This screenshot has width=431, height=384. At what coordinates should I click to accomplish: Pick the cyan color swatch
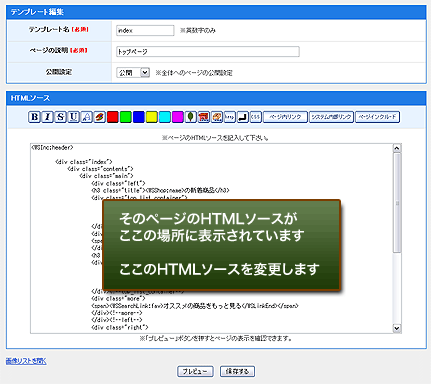click(164, 117)
